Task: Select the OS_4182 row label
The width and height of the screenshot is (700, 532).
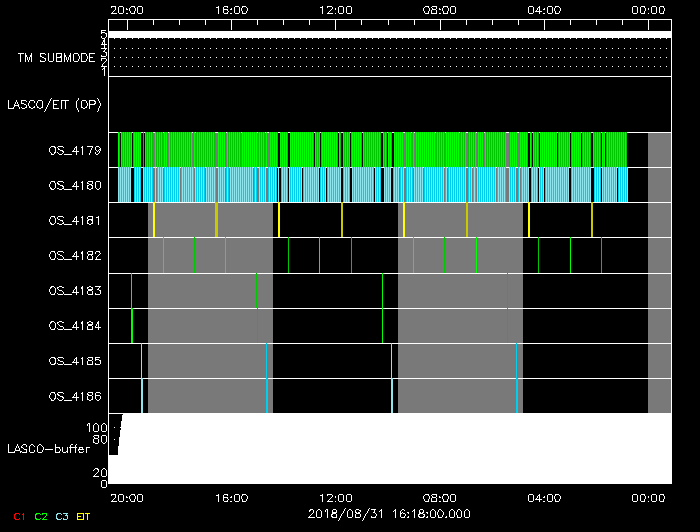Action: click(x=75, y=256)
